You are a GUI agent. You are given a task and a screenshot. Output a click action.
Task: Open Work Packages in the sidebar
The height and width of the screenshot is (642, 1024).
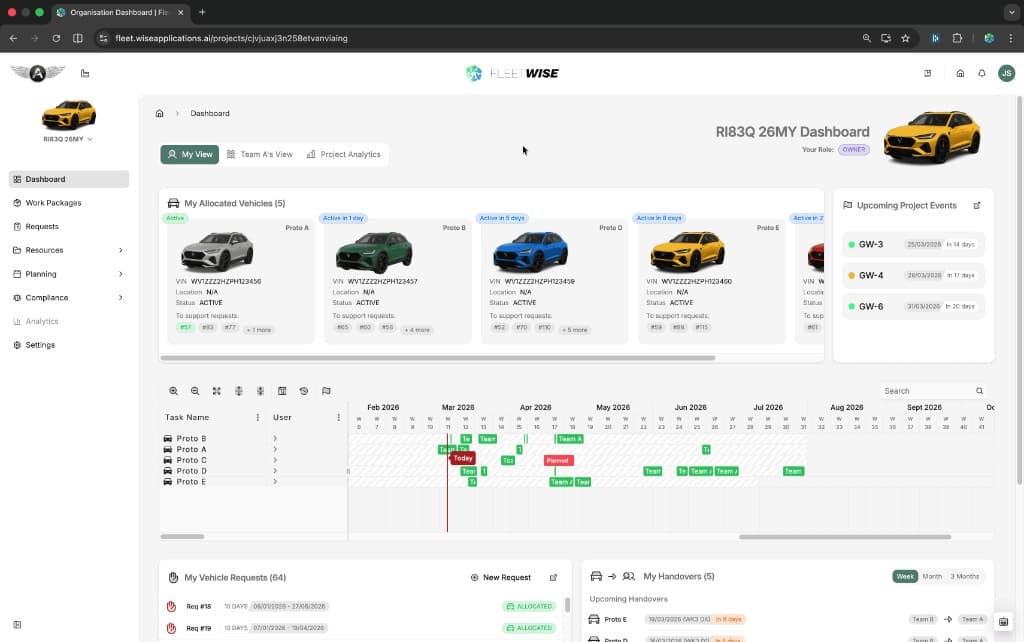69,202
